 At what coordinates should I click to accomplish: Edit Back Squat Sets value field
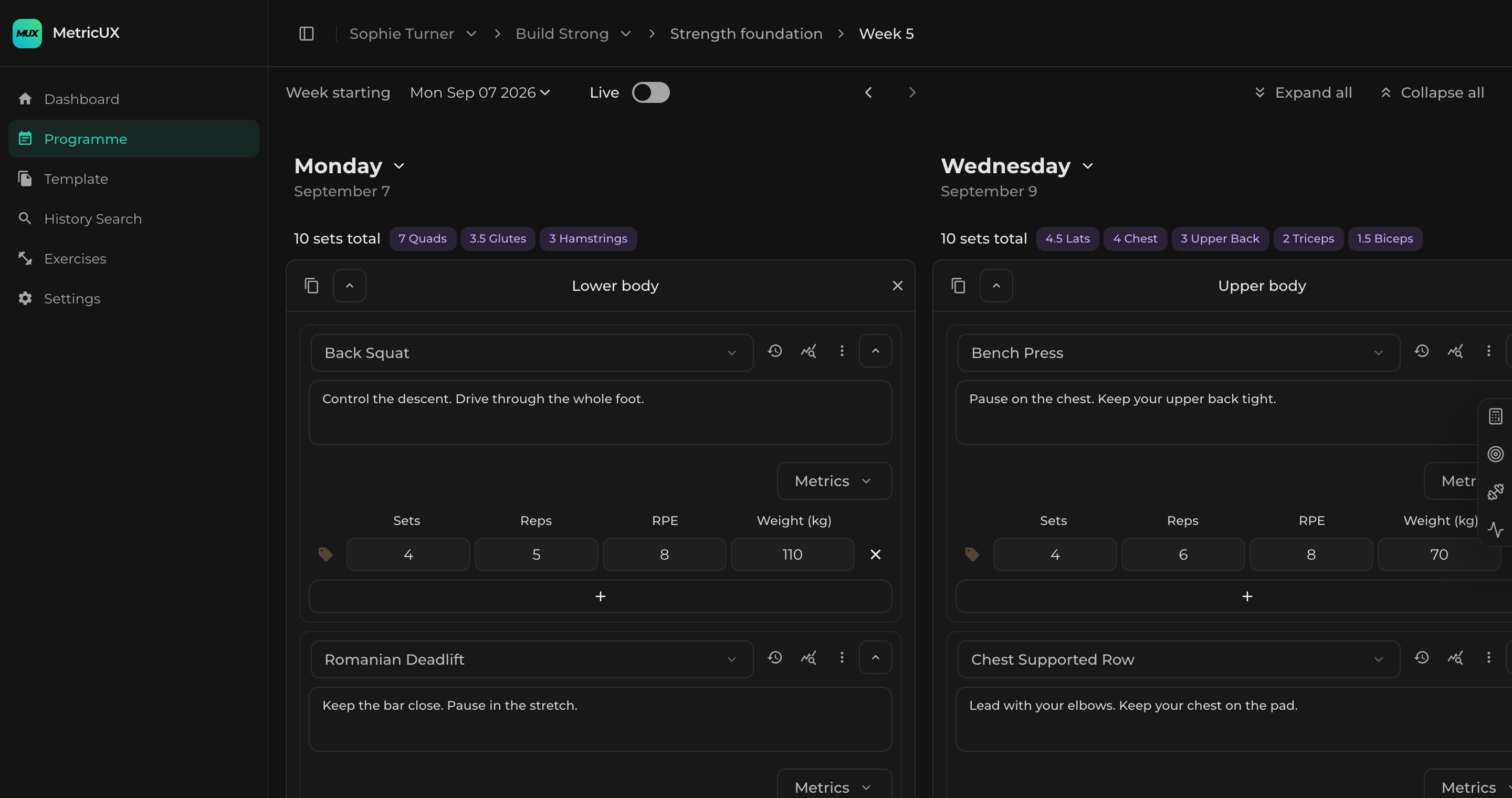[x=408, y=554]
